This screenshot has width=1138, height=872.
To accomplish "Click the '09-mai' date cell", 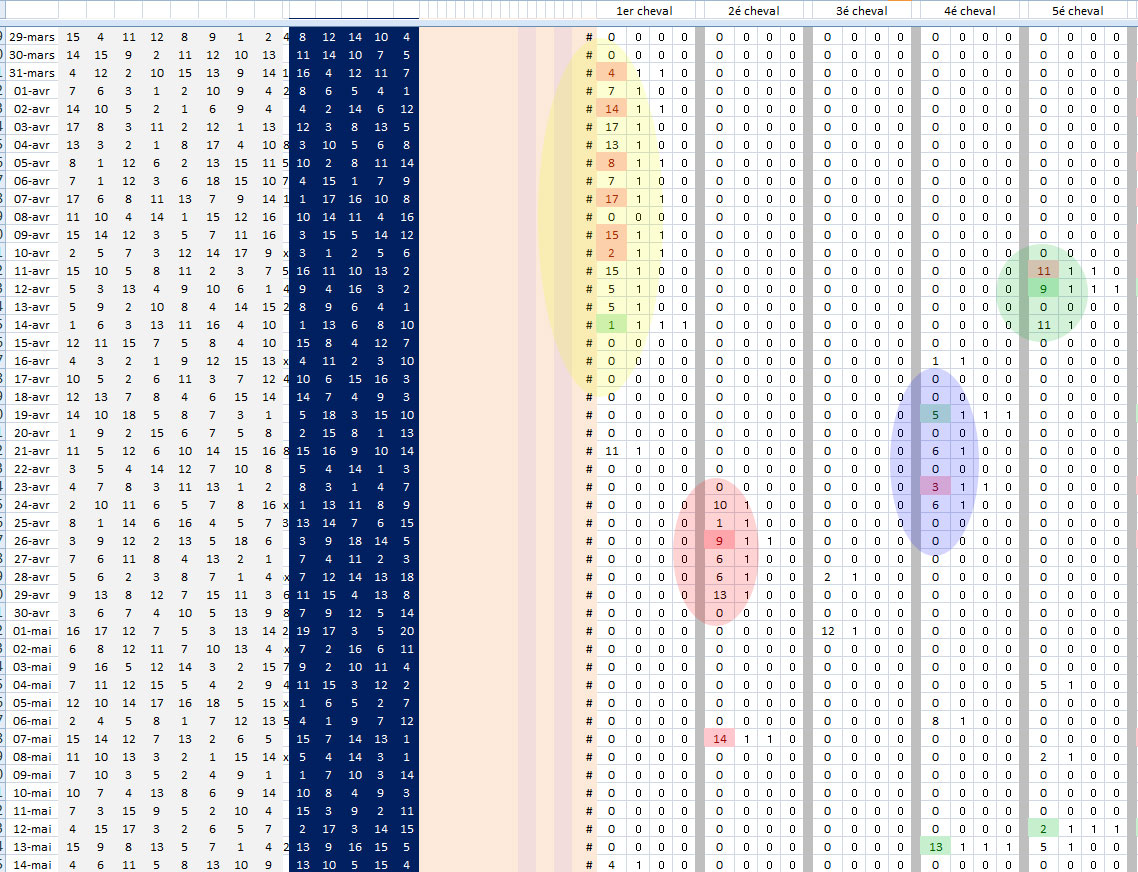I will pyautogui.click(x=32, y=775).
